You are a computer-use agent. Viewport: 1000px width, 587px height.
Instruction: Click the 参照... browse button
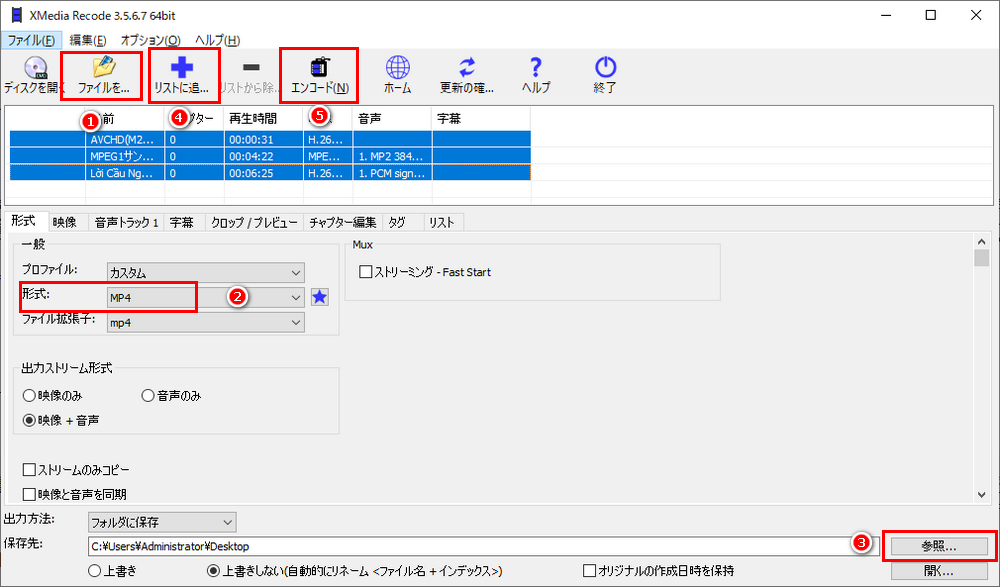(x=937, y=547)
